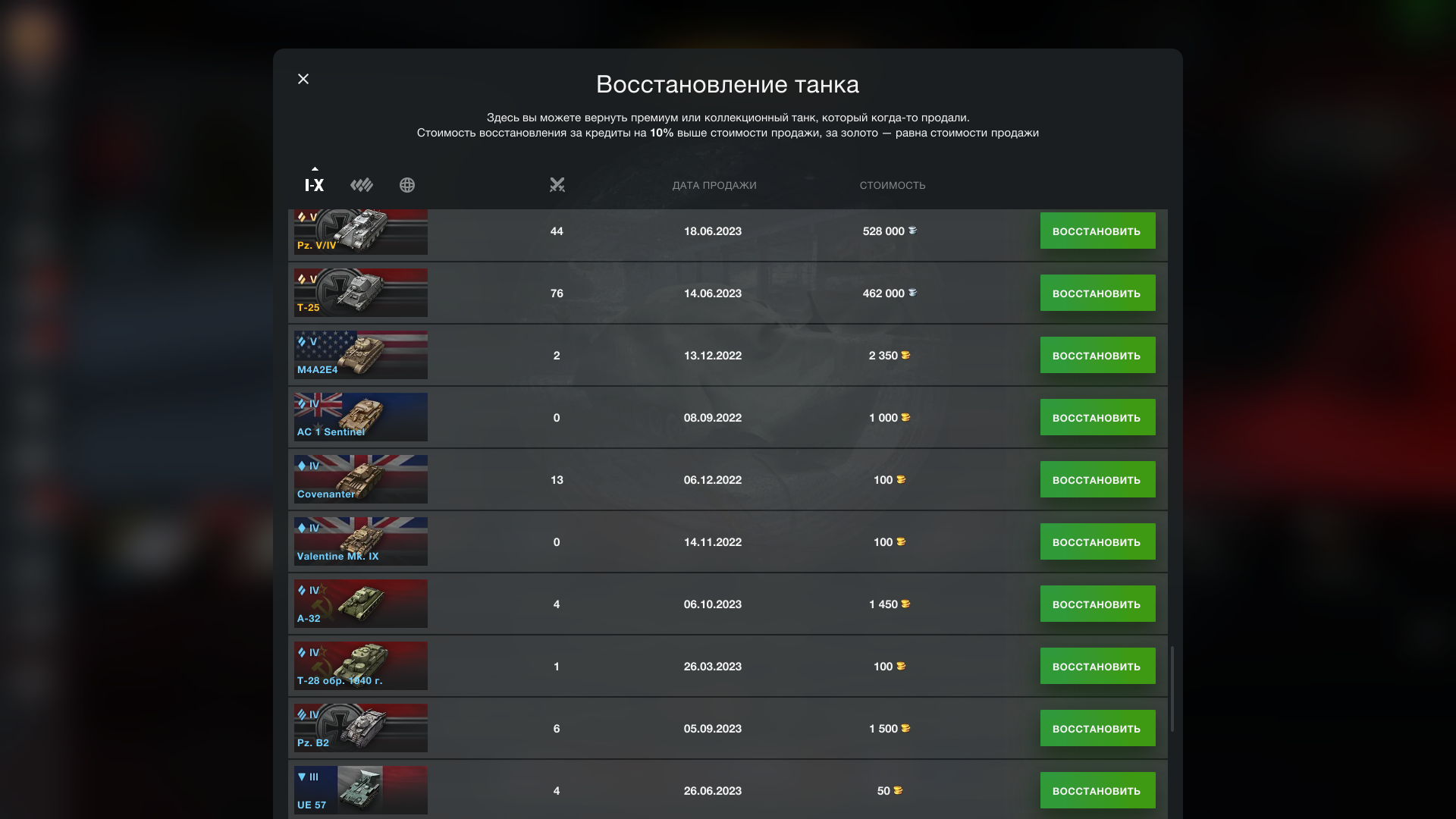Click ВОССТАНОВИТЬ for Valentine Mk. IX
This screenshot has width=1456, height=819.
pyautogui.click(x=1097, y=541)
